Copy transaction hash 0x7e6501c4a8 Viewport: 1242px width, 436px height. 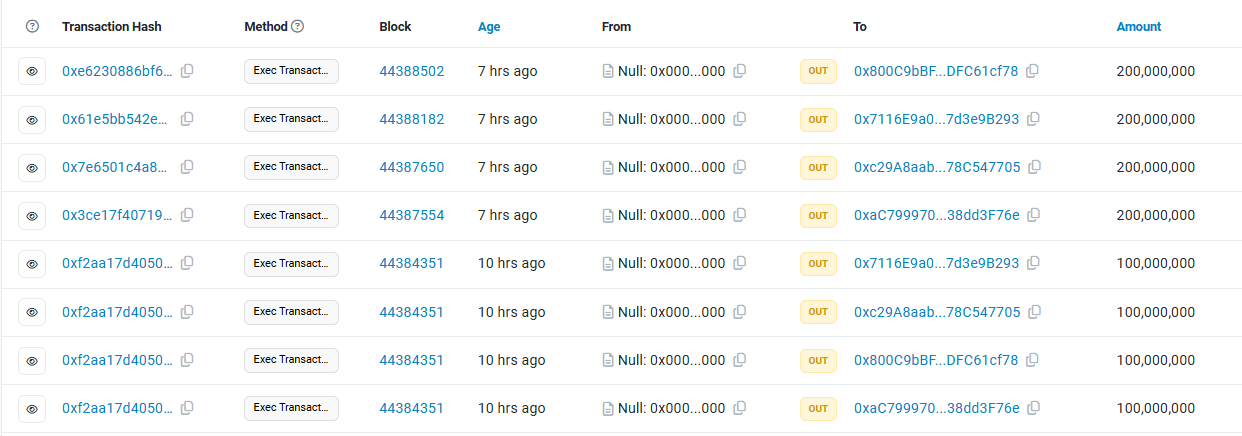click(187, 167)
